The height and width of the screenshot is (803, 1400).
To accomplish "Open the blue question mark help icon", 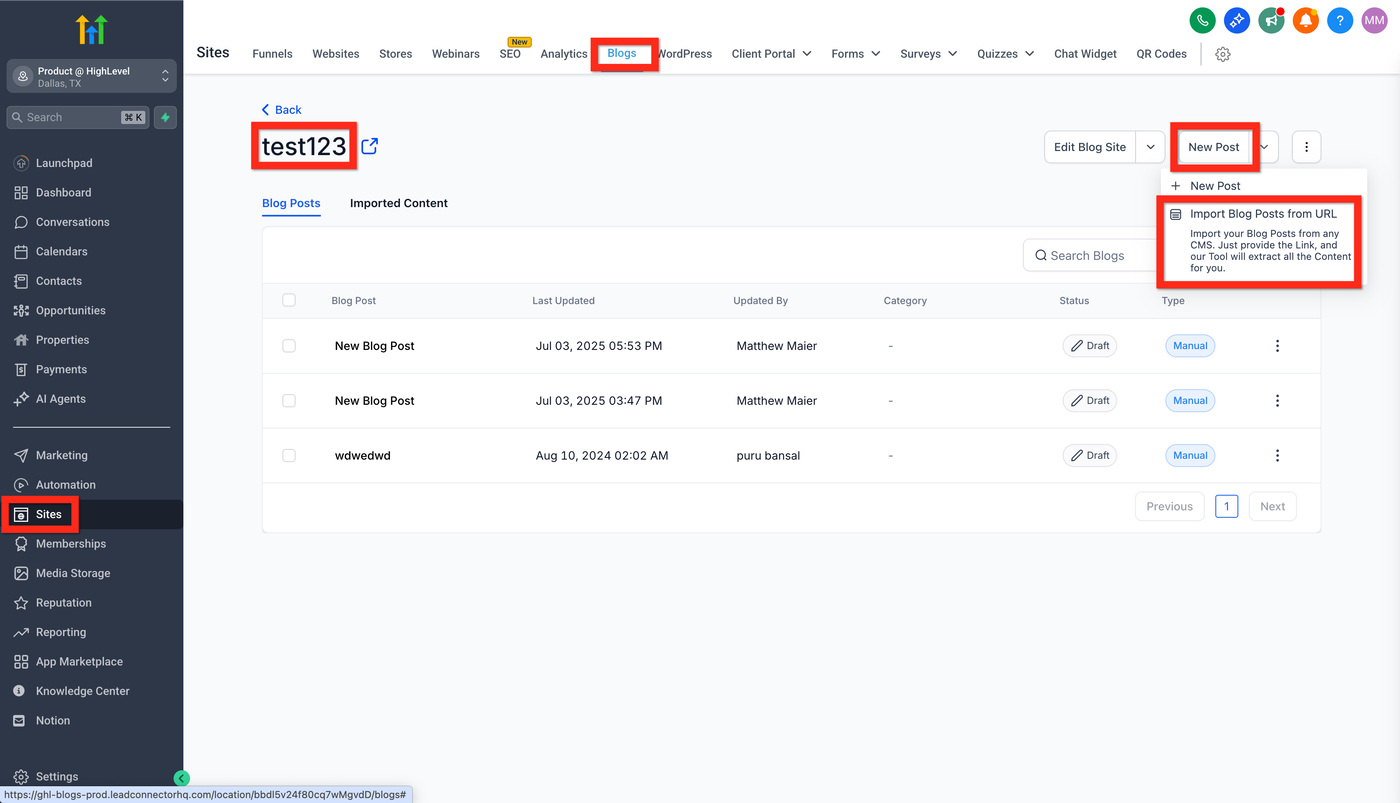I will pos(1340,20).
